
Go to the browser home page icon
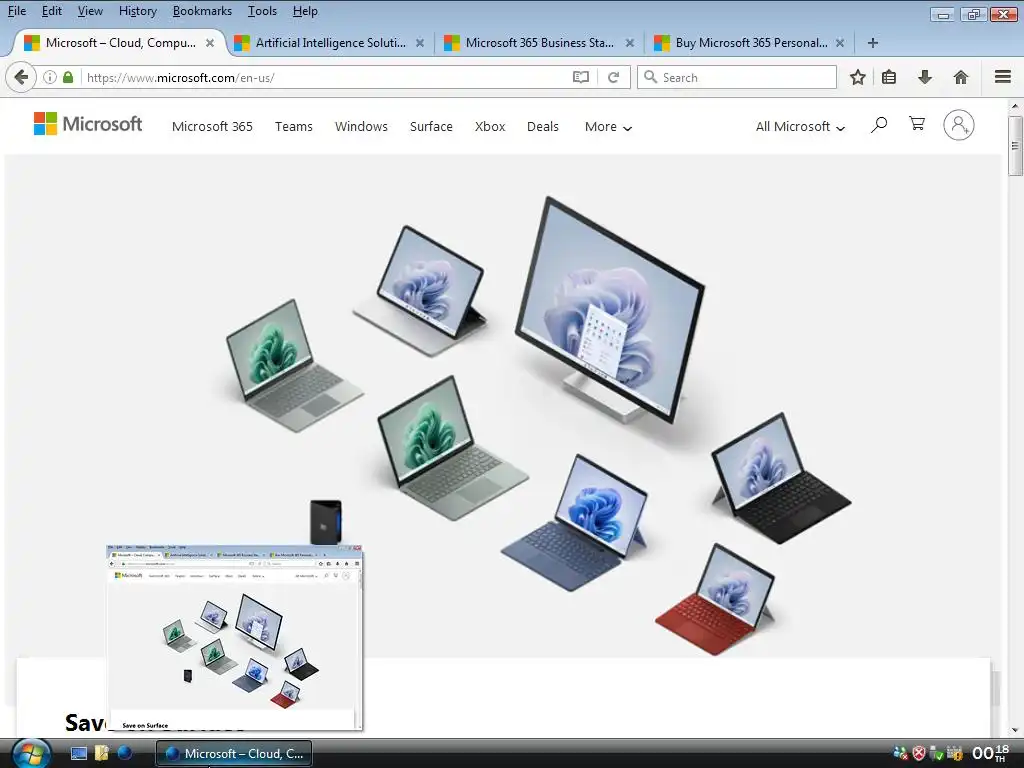(x=961, y=77)
